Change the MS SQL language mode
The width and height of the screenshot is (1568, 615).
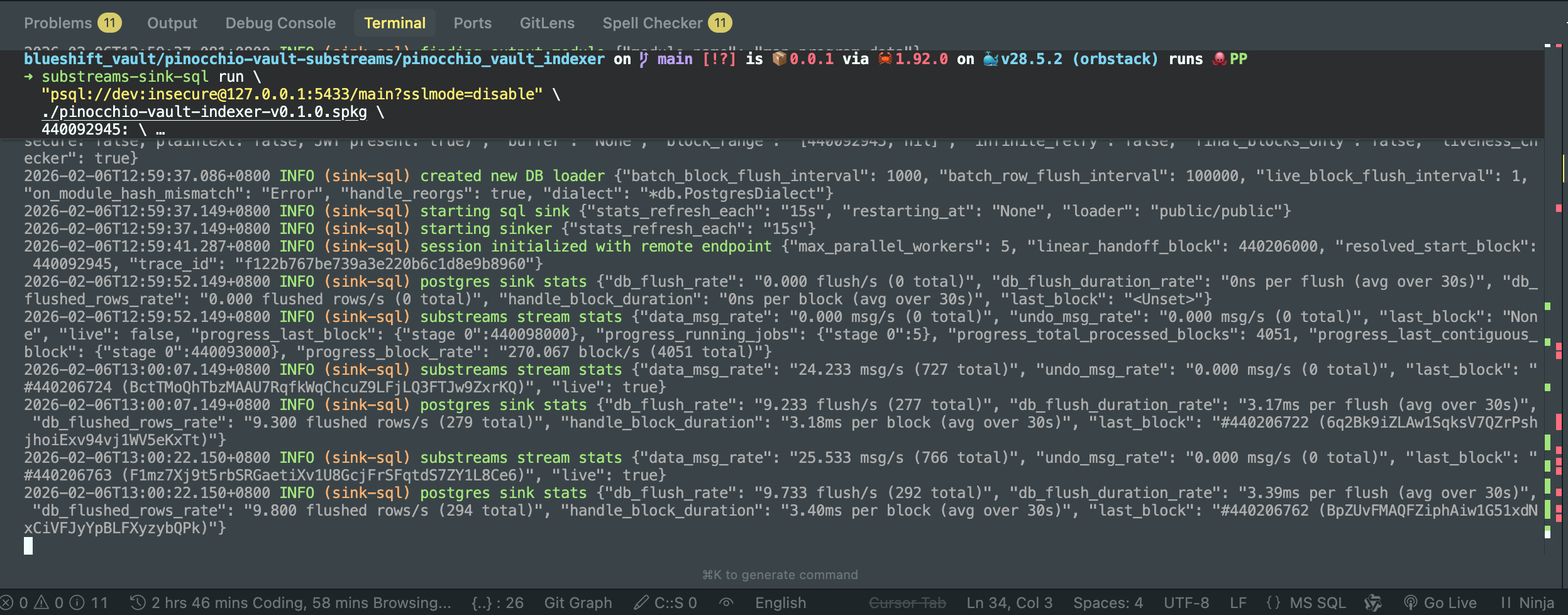tap(1317, 603)
